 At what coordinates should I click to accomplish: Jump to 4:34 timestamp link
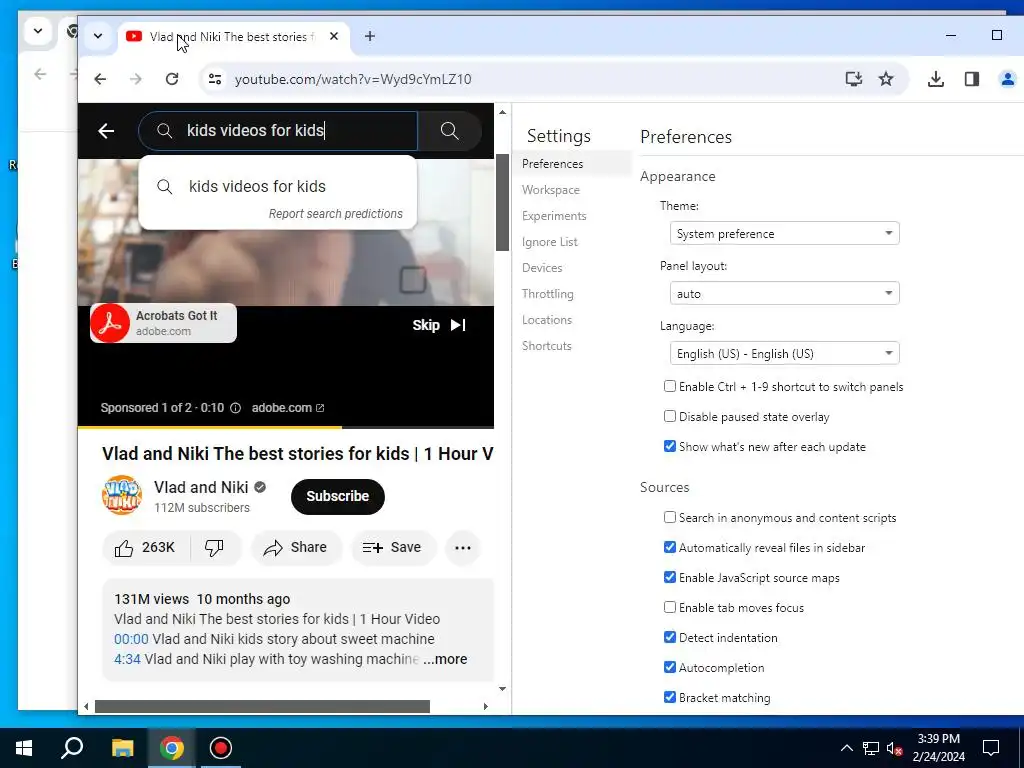127,659
